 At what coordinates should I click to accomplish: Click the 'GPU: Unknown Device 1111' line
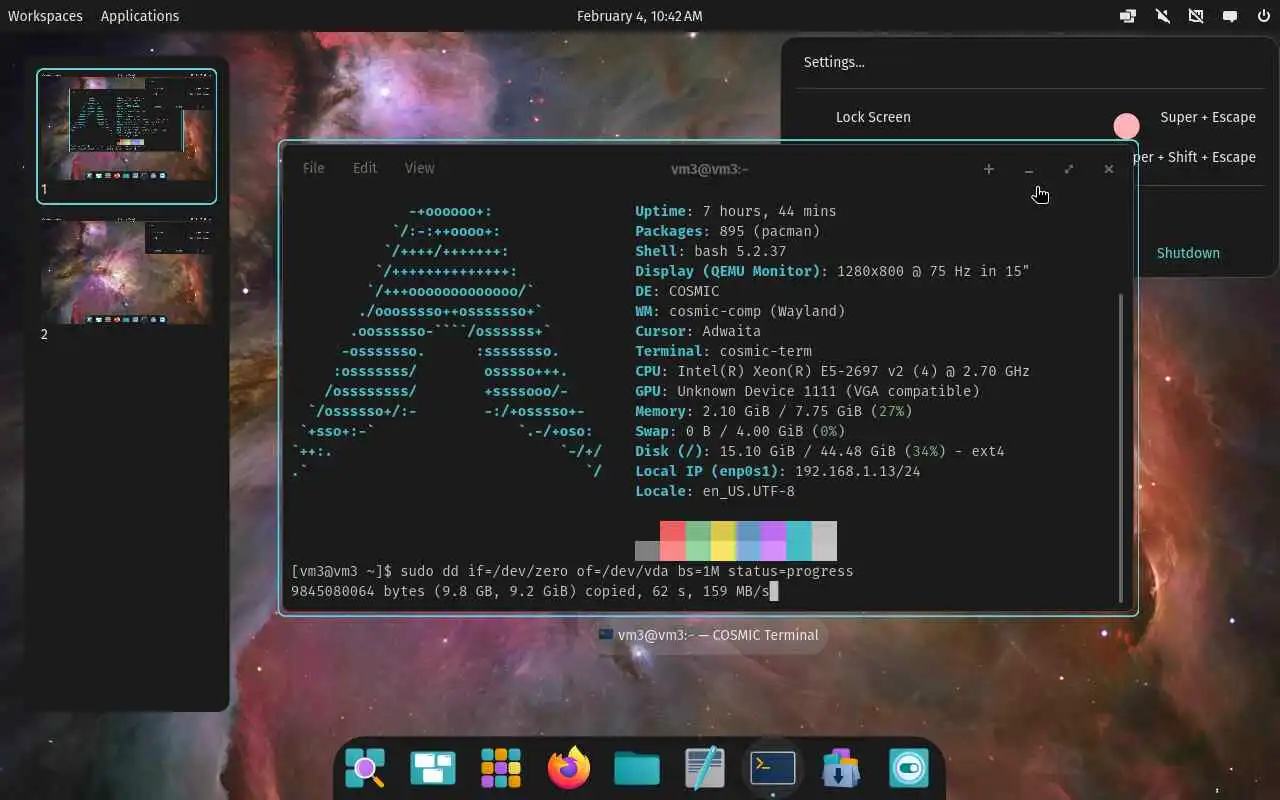[x=807, y=391]
